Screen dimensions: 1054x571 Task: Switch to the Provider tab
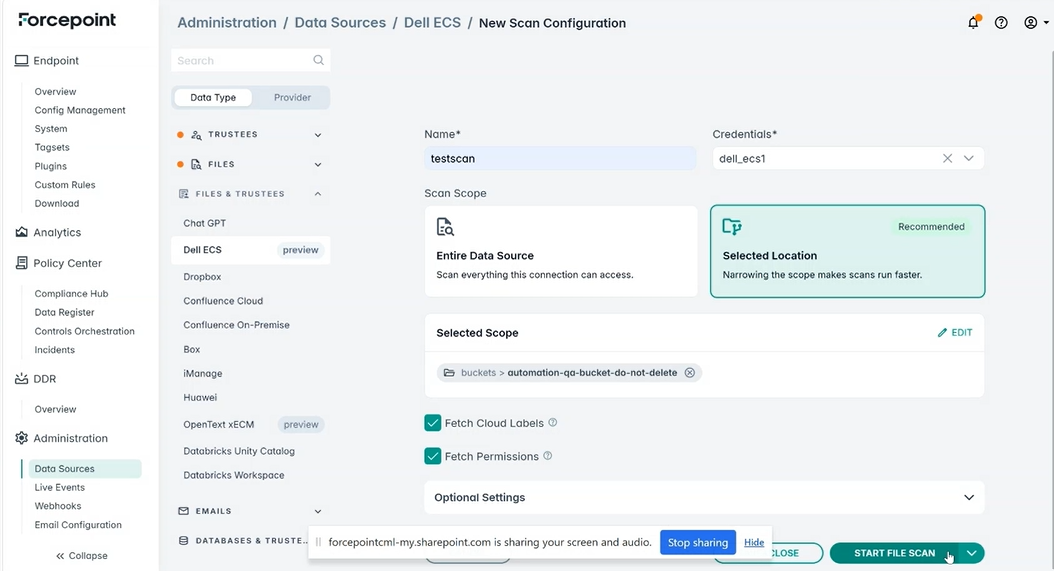click(x=292, y=98)
